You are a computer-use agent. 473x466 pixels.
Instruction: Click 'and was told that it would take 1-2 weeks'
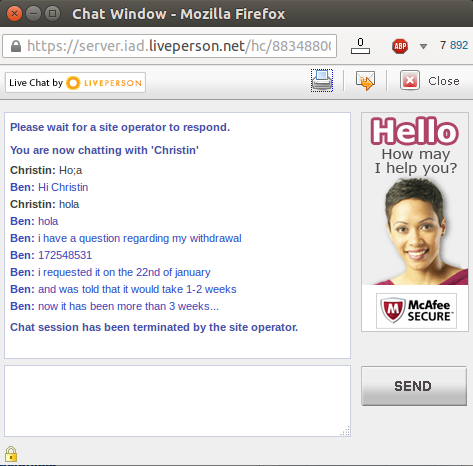[x=137, y=289]
